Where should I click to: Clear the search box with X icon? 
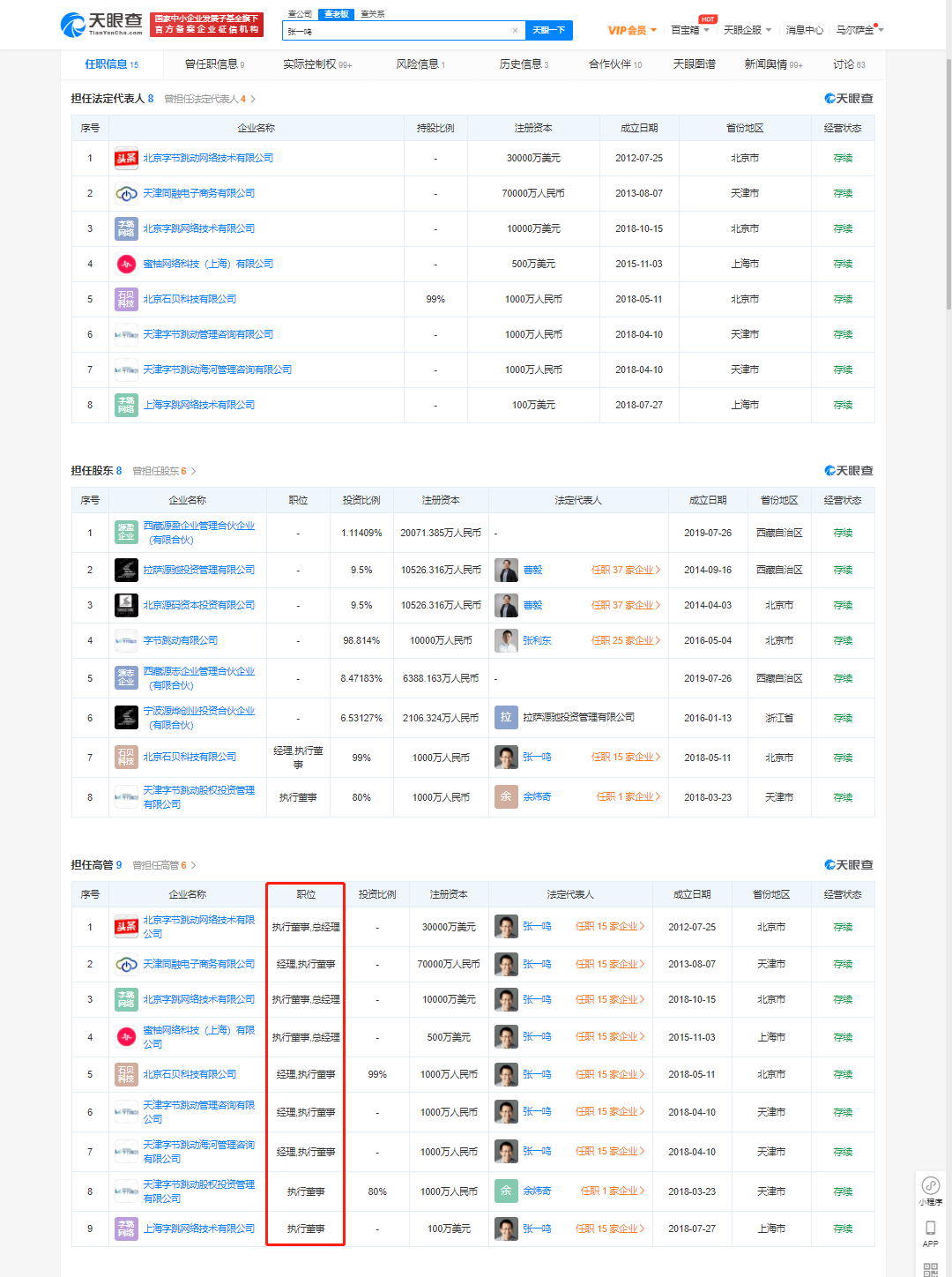pyautogui.click(x=515, y=31)
